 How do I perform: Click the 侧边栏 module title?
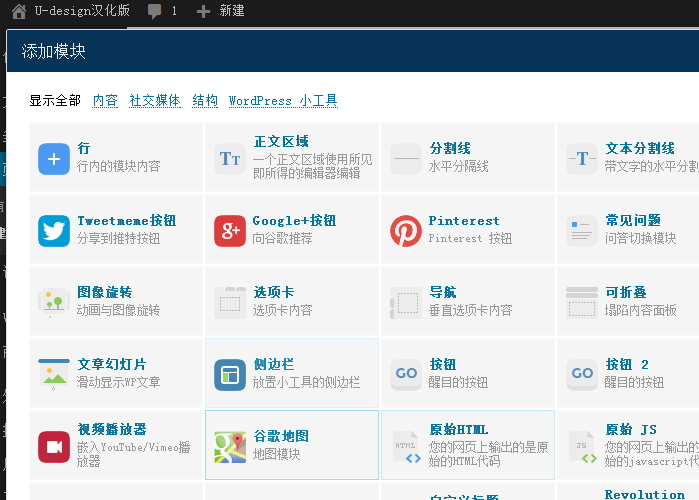click(x=274, y=364)
